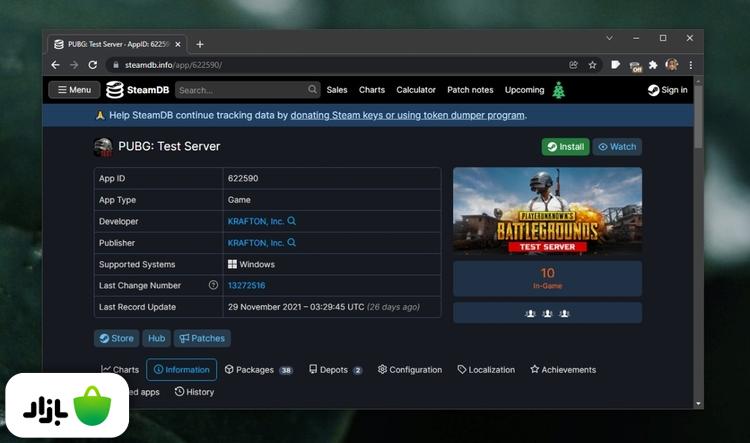750x443 pixels.
Task: Click the PUBG Battlegrounds banner image
Action: click(547, 211)
